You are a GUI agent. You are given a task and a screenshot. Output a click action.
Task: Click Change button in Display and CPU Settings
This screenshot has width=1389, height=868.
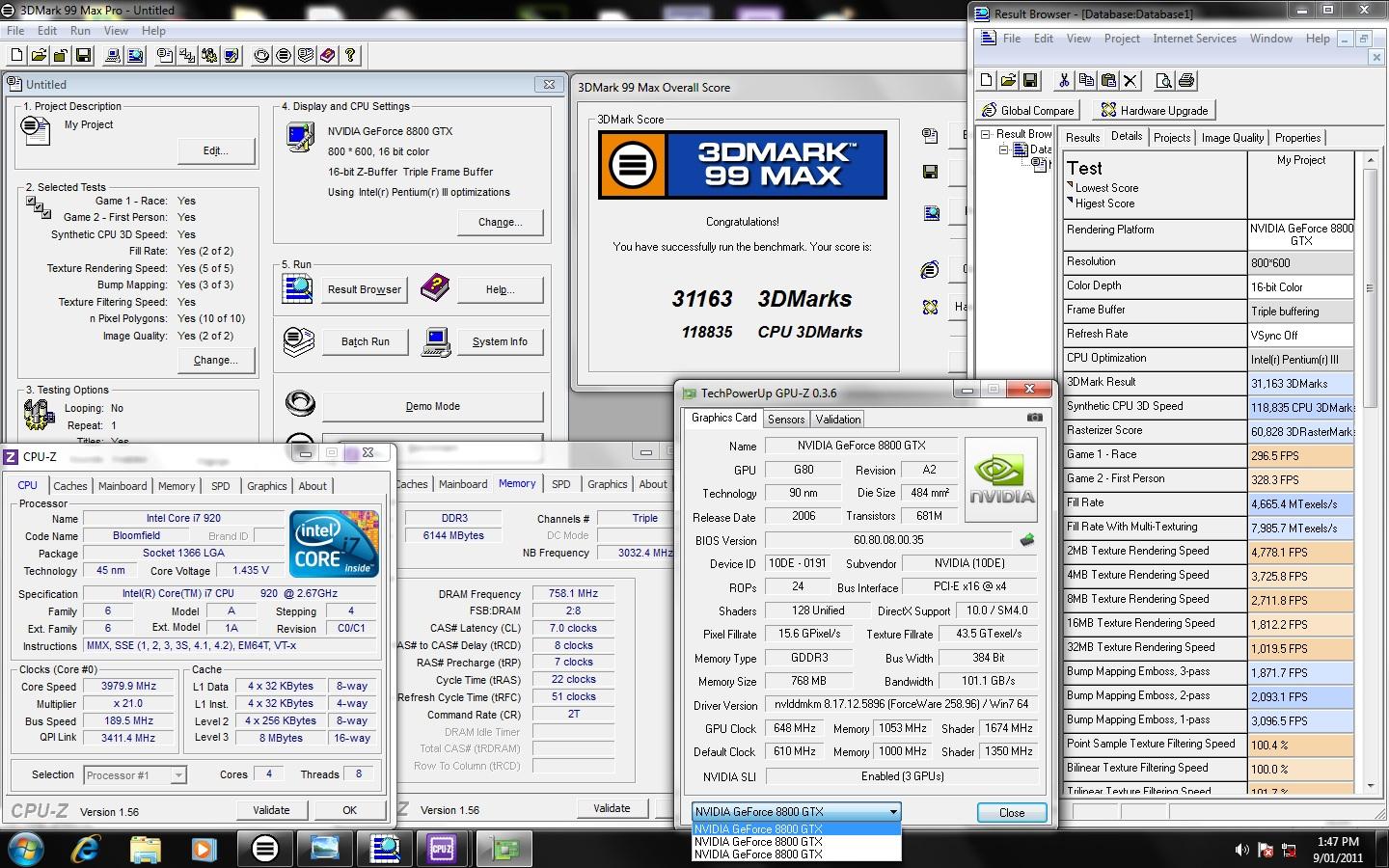pos(500,222)
